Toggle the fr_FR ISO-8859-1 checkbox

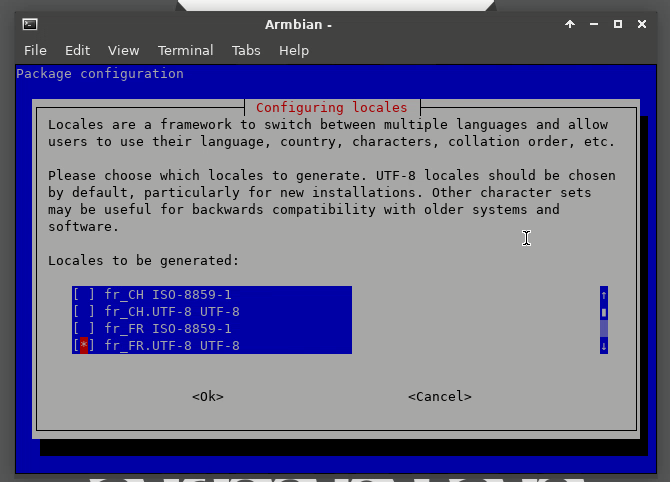84,329
